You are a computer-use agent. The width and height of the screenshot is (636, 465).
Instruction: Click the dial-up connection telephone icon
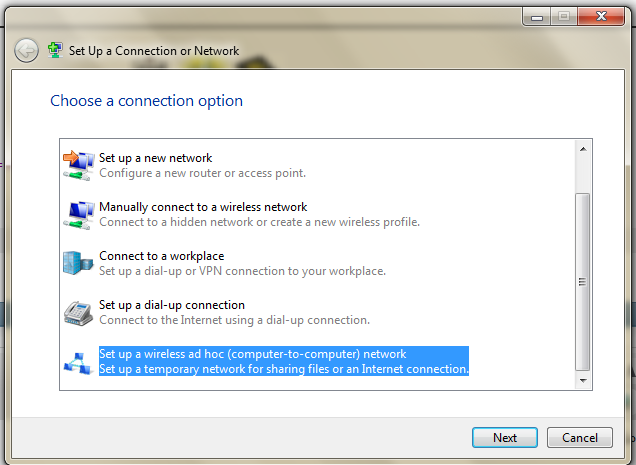(78, 312)
